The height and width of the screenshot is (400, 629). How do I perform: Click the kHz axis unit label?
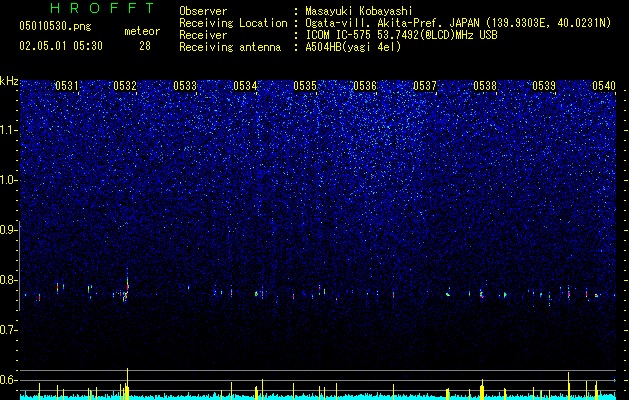click(x=9, y=81)
